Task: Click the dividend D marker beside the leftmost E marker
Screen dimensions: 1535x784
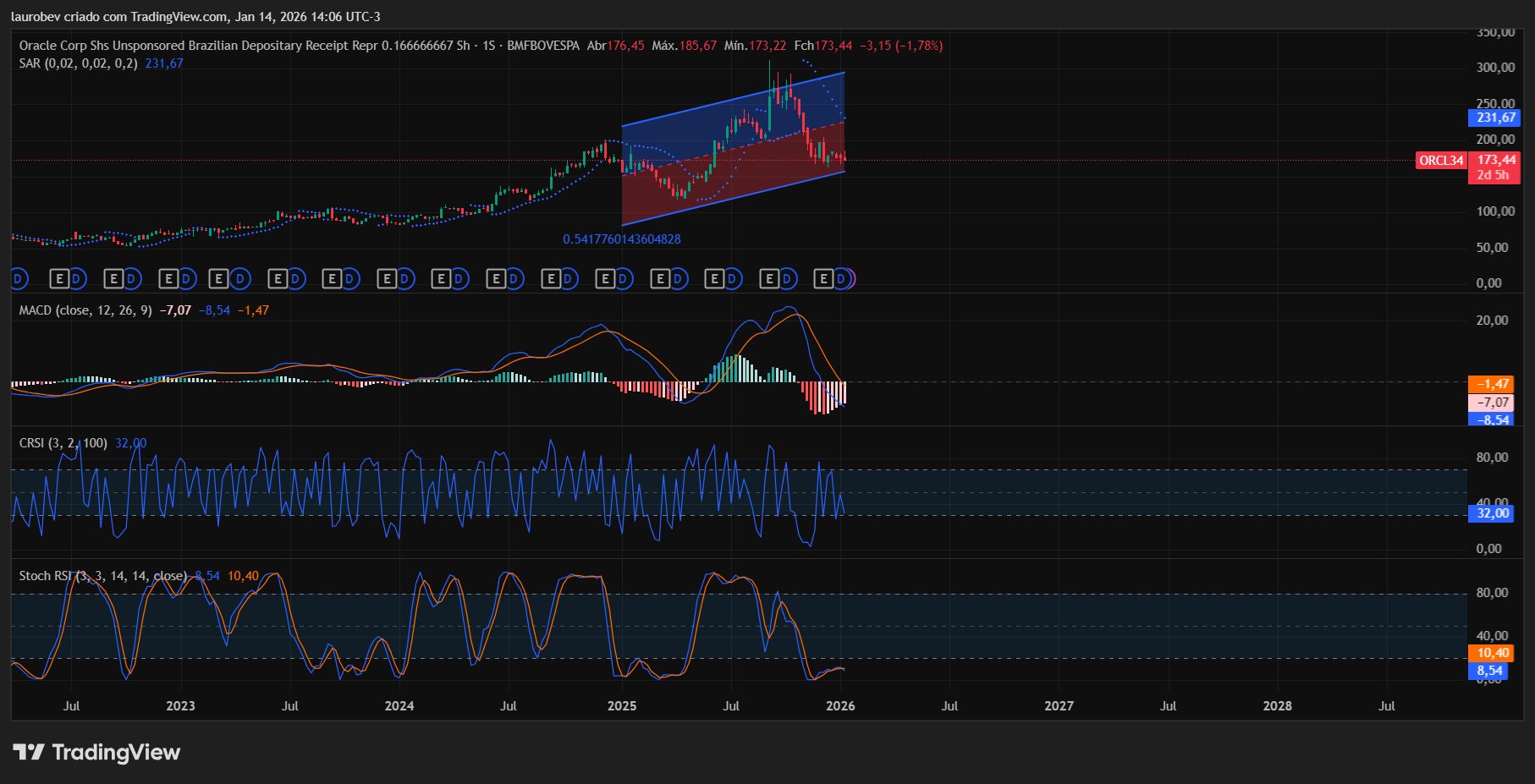Action: (77, 278)
